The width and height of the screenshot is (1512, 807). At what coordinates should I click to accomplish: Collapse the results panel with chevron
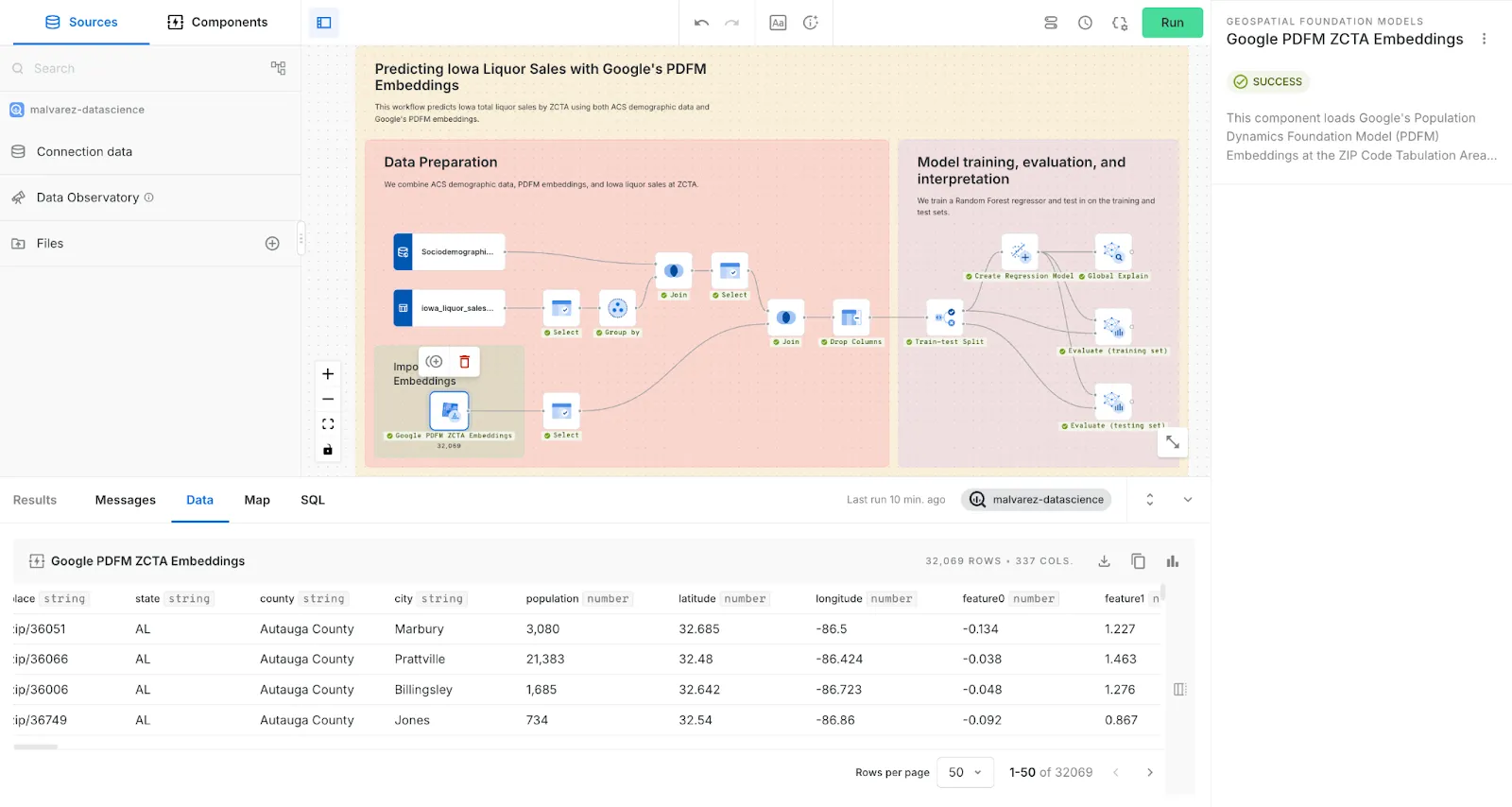point(1188,500)
